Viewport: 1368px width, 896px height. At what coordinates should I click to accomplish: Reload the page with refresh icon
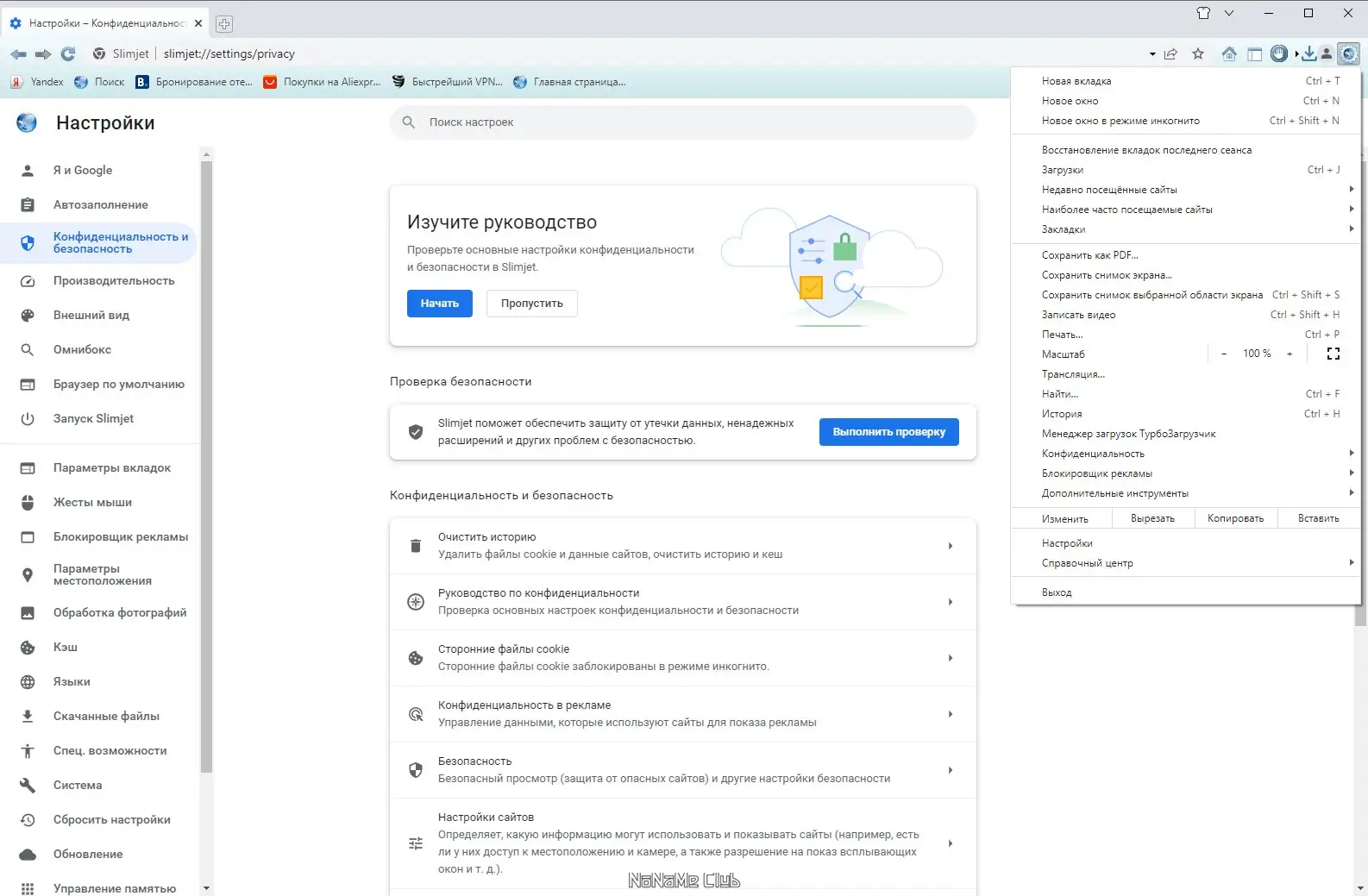point(68,53)
